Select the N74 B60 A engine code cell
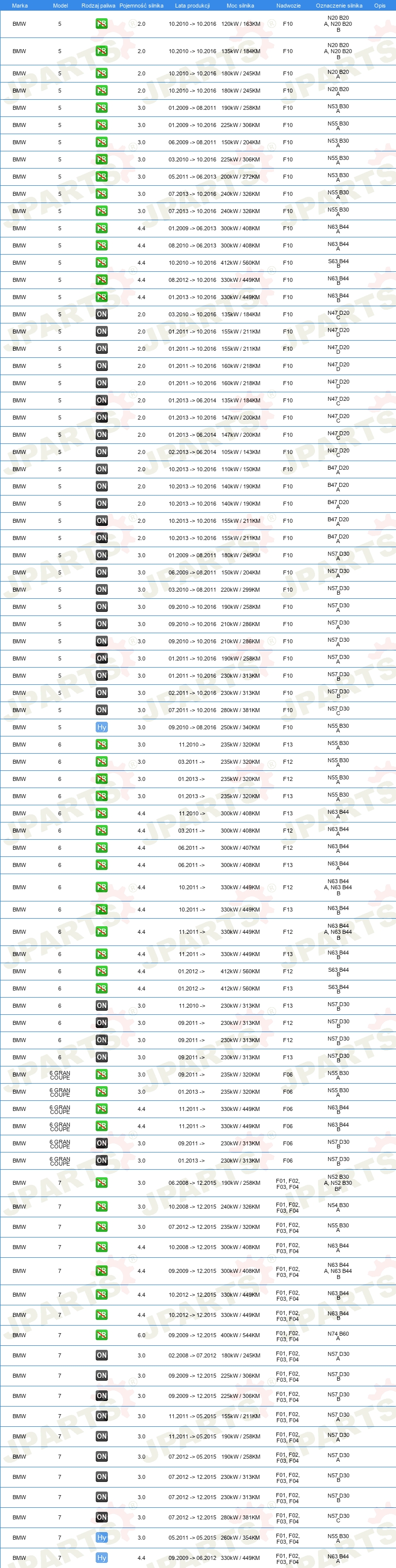 coord(338,1336)
